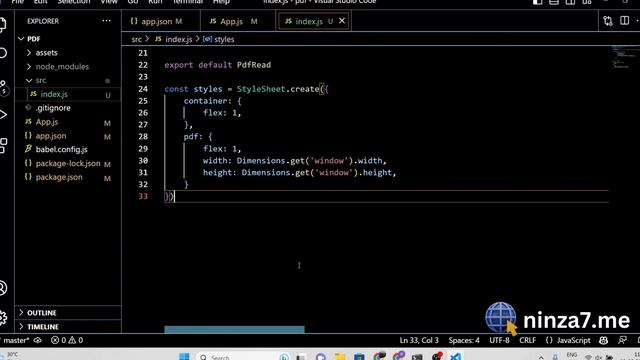The height and width of the screenshot is (360, 640).
Task: Open the Manage gear menu
Action: (x=3, y=317)
